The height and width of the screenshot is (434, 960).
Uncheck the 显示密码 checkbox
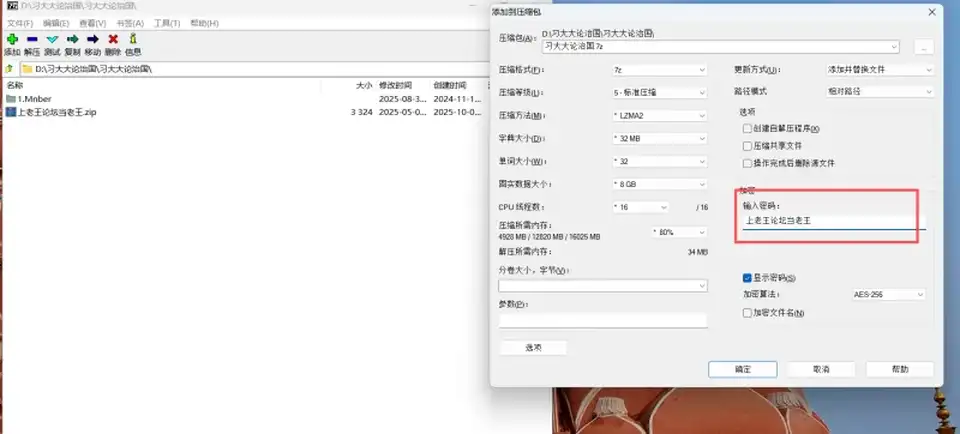[747, 278]
